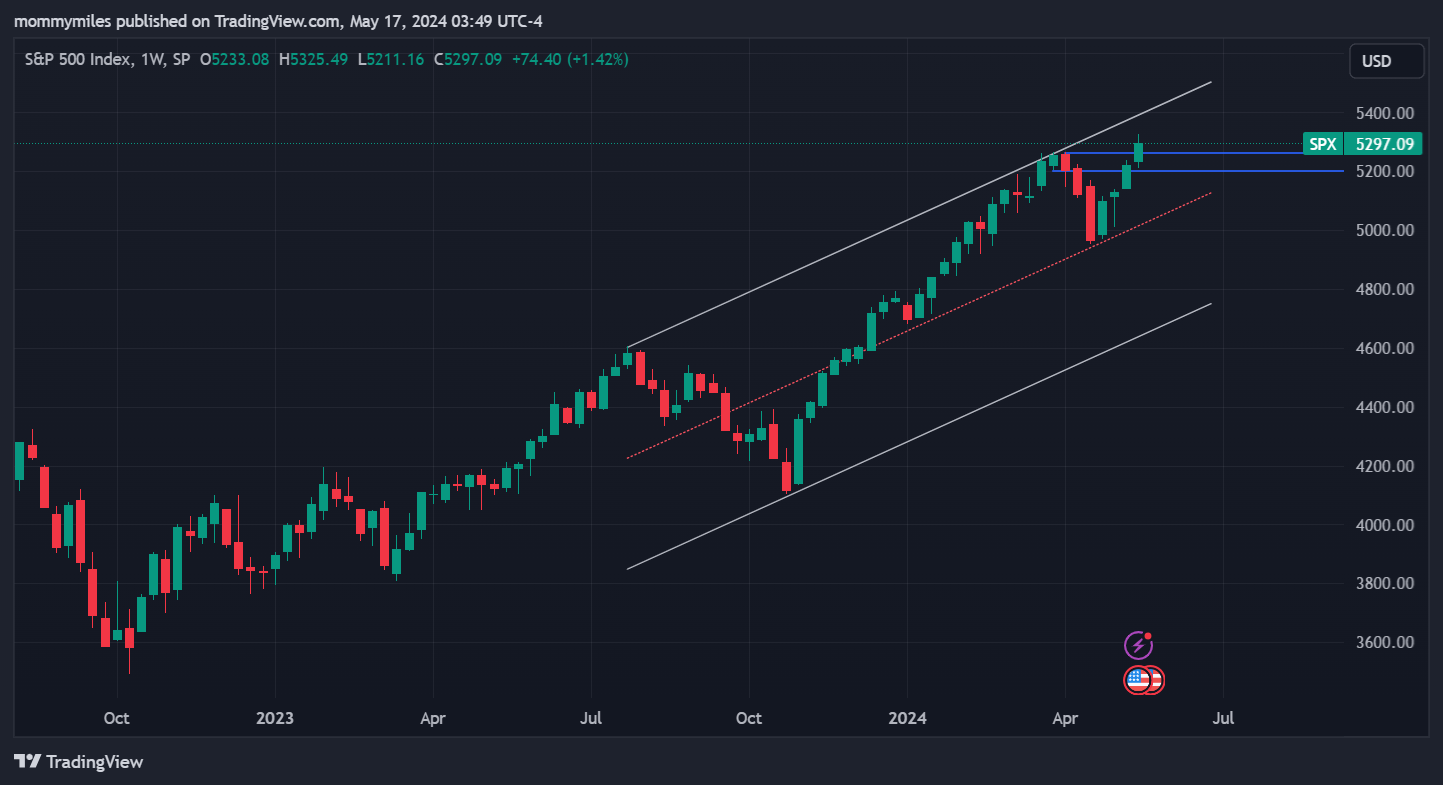Screen dimensions: 1443x785
Task: Click the 4000.00 price axis label
Action: pyautogui.click(x=1385, y=525)
